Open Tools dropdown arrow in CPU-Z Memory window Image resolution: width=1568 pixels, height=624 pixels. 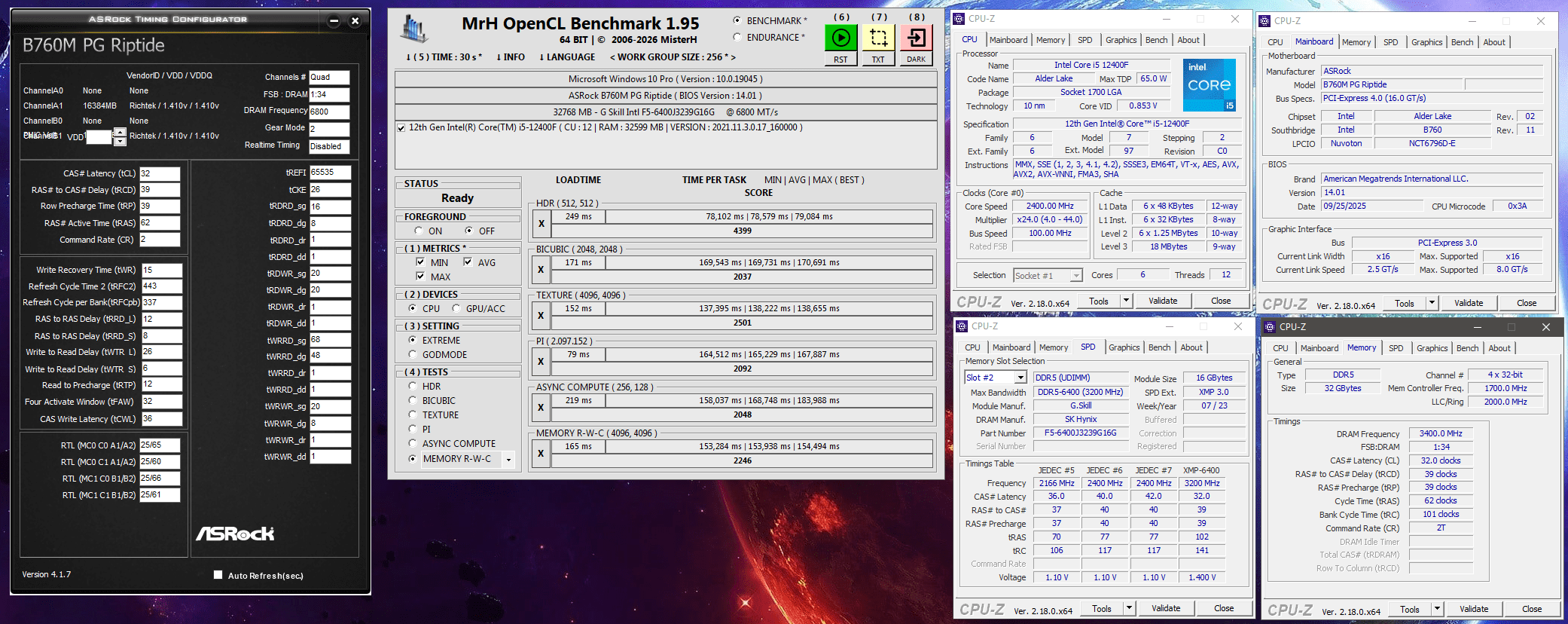[x=1437, y=609]
